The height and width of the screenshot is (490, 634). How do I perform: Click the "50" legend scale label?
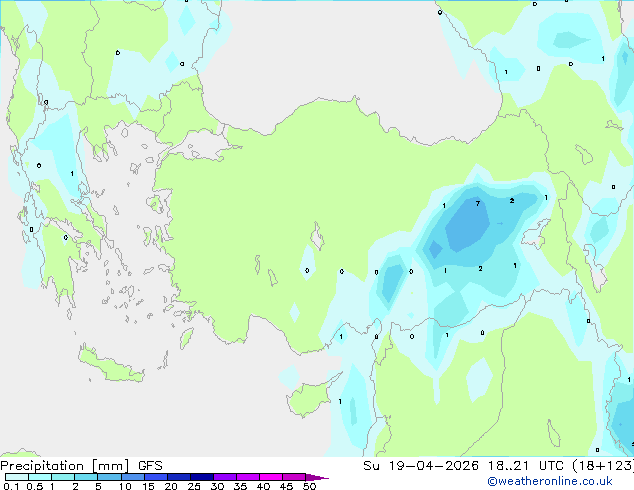coord(309,486)
